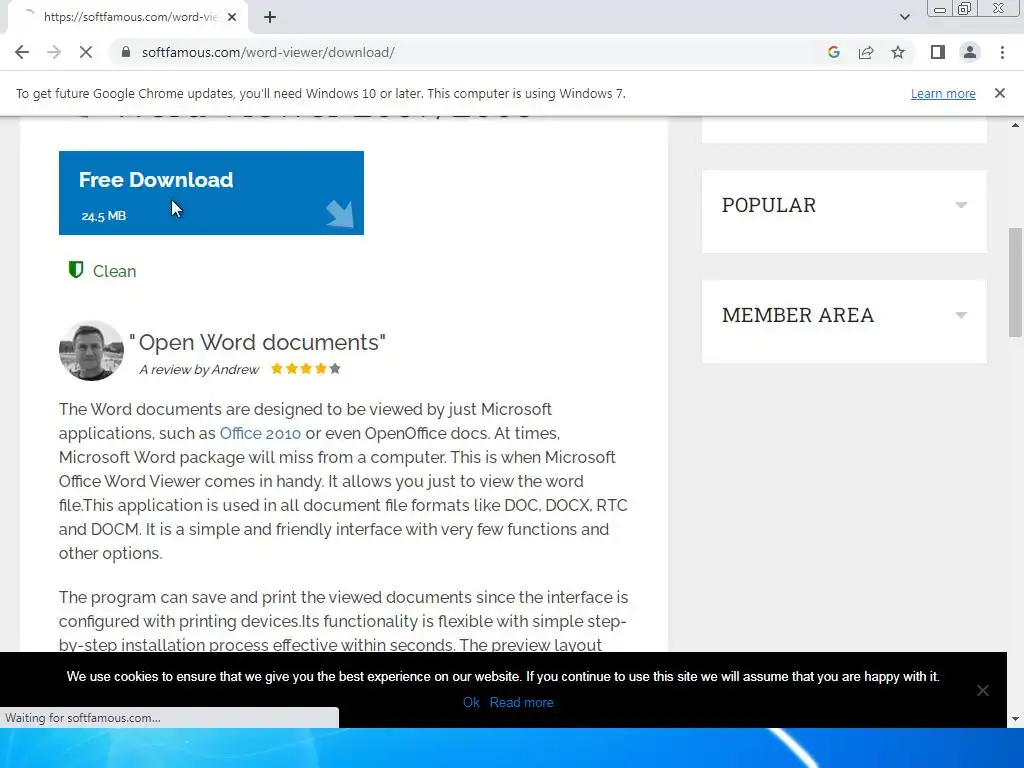Open a new tab

(x=270, y=17)
